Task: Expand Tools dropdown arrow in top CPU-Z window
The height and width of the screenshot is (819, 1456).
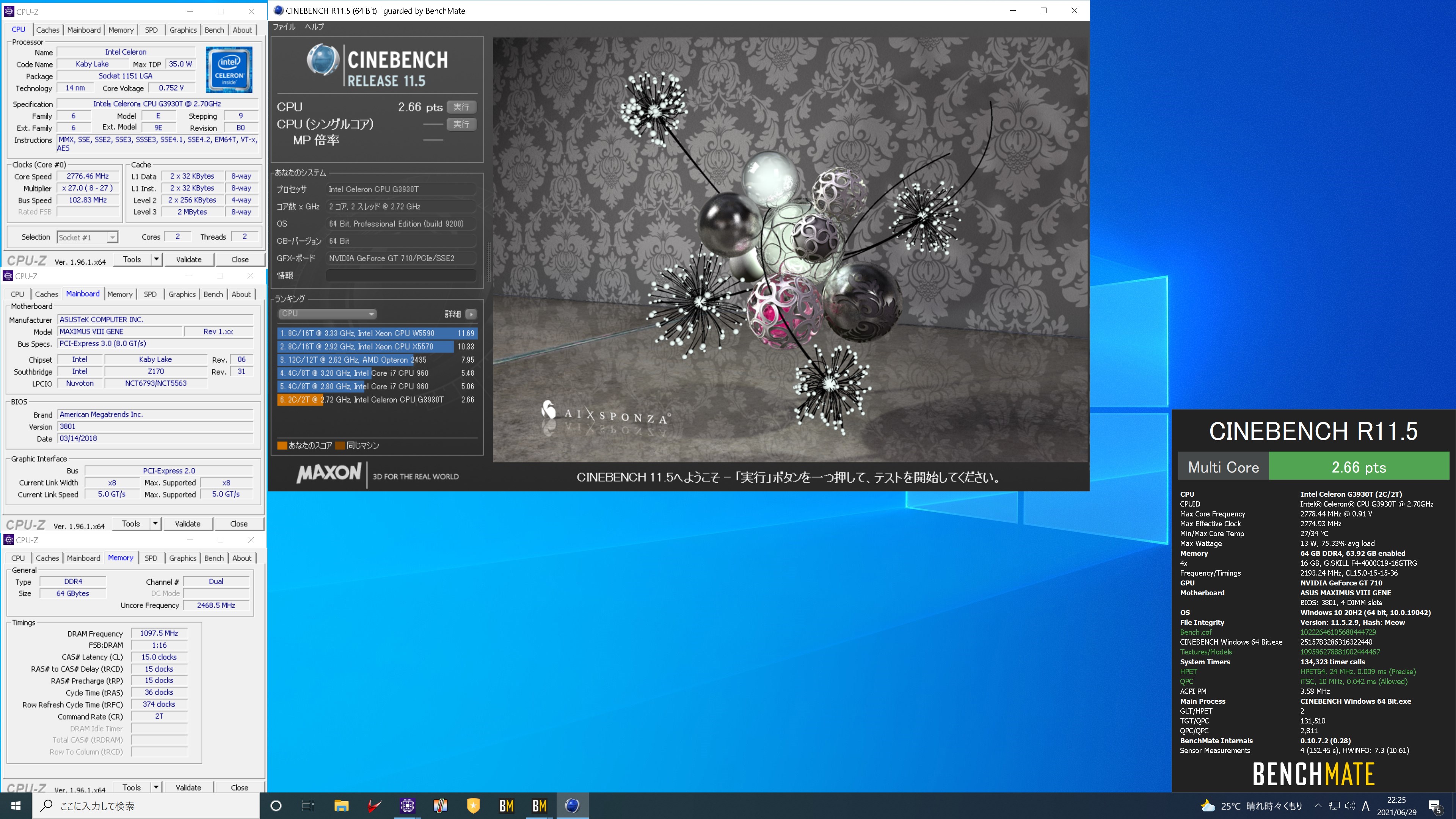Action: tap(157, 259)
